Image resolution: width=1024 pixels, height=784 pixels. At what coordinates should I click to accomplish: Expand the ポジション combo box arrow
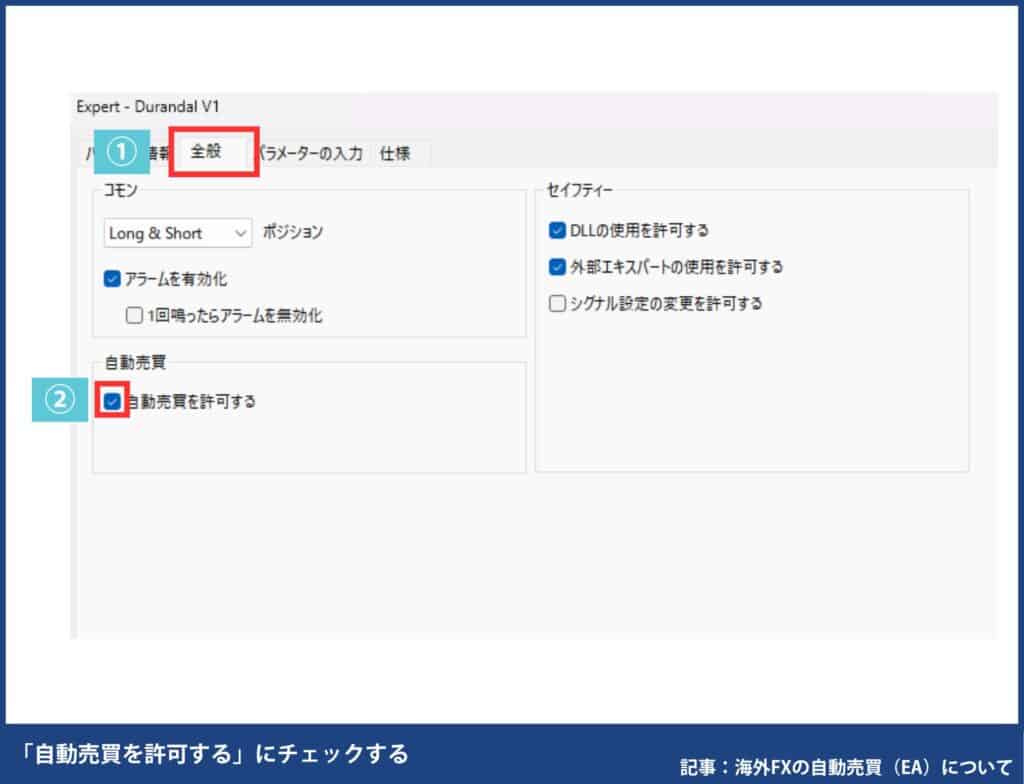[x=240, y=233]
